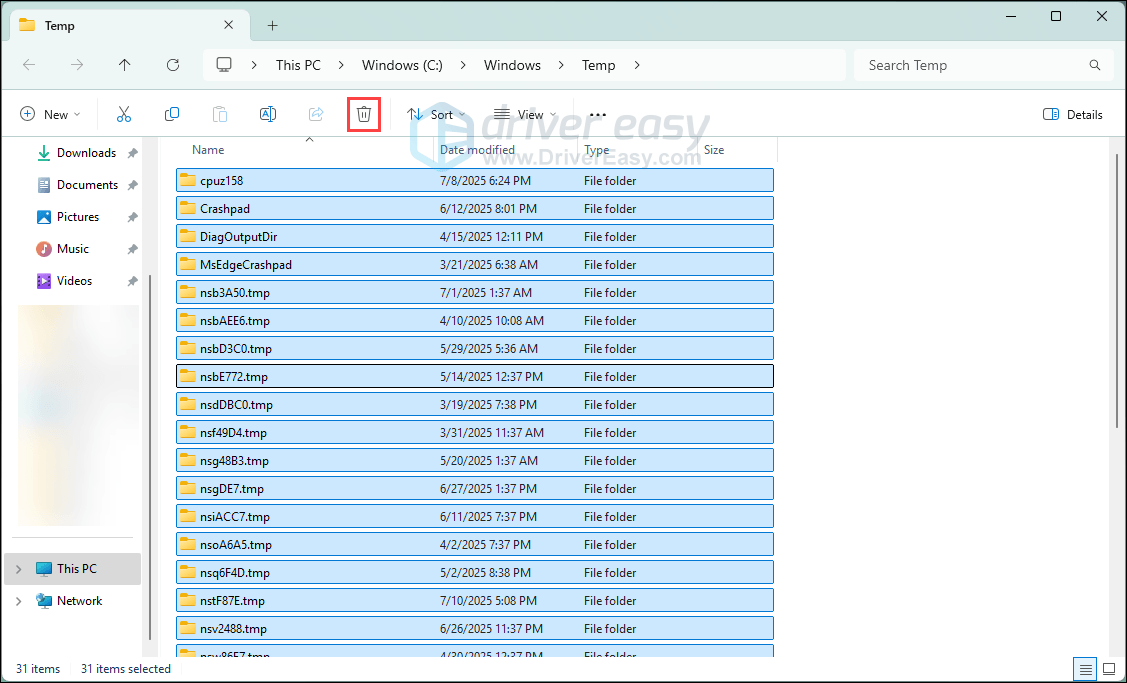Go up one folder level

[x=124, y=65]
